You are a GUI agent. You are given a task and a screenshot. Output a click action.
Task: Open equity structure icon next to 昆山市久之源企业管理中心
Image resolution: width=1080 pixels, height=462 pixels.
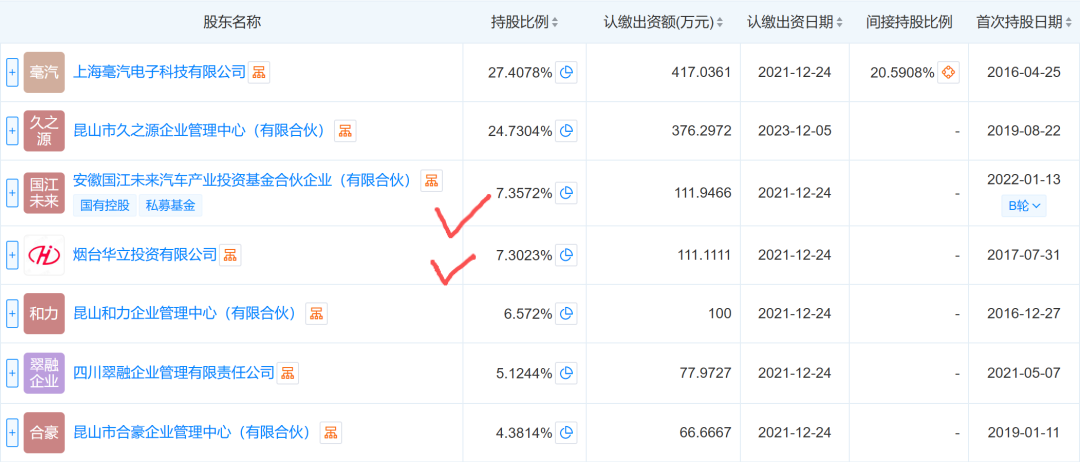(x=345, y=130)
